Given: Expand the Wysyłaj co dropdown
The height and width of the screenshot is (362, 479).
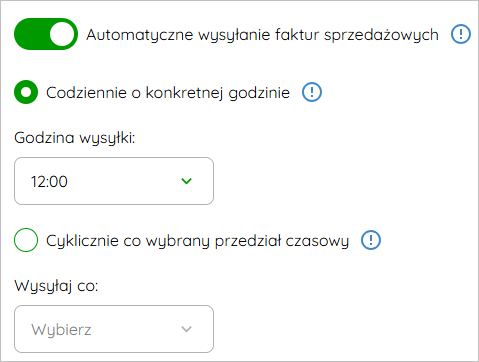Looking at the screenshot, I should pyautogui.click(x=114, y=329).
